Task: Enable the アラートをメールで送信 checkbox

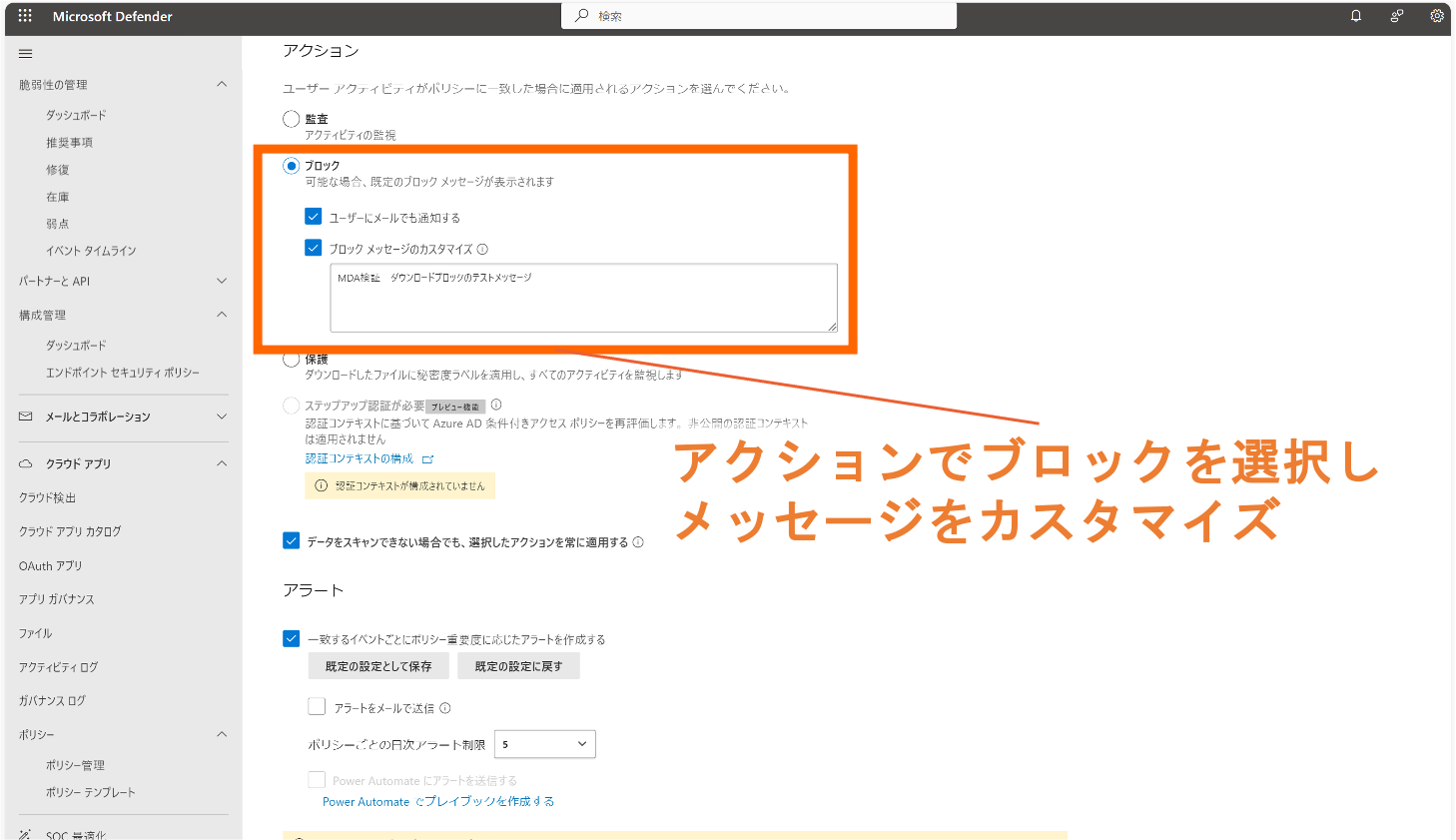Action: [317, 707]
